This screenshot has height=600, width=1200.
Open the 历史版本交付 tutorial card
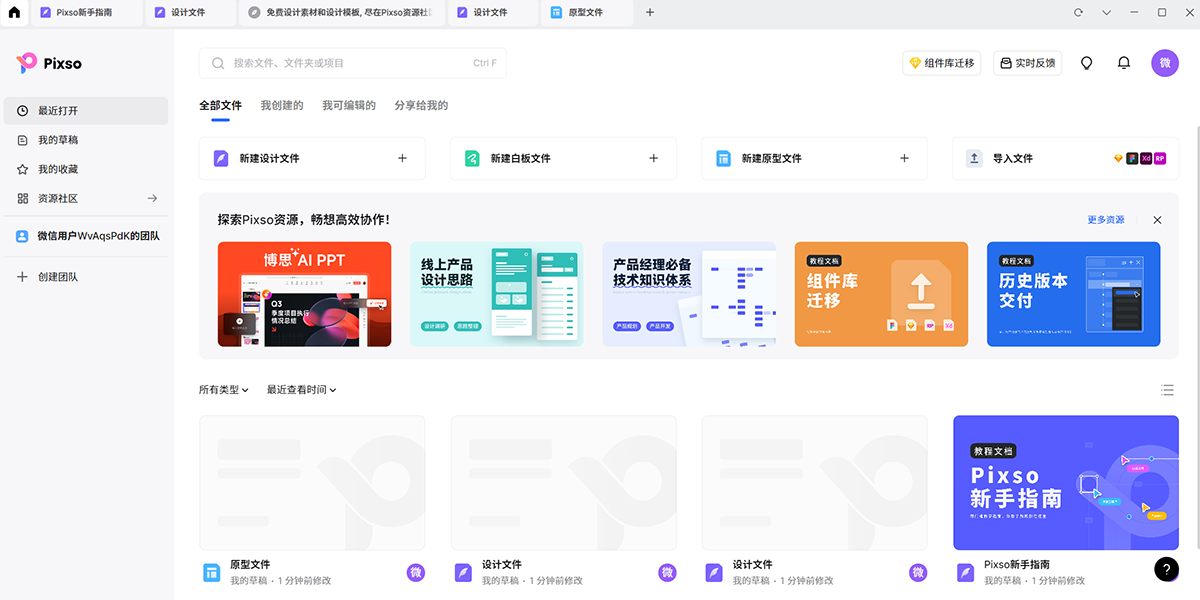(1074, 294)
